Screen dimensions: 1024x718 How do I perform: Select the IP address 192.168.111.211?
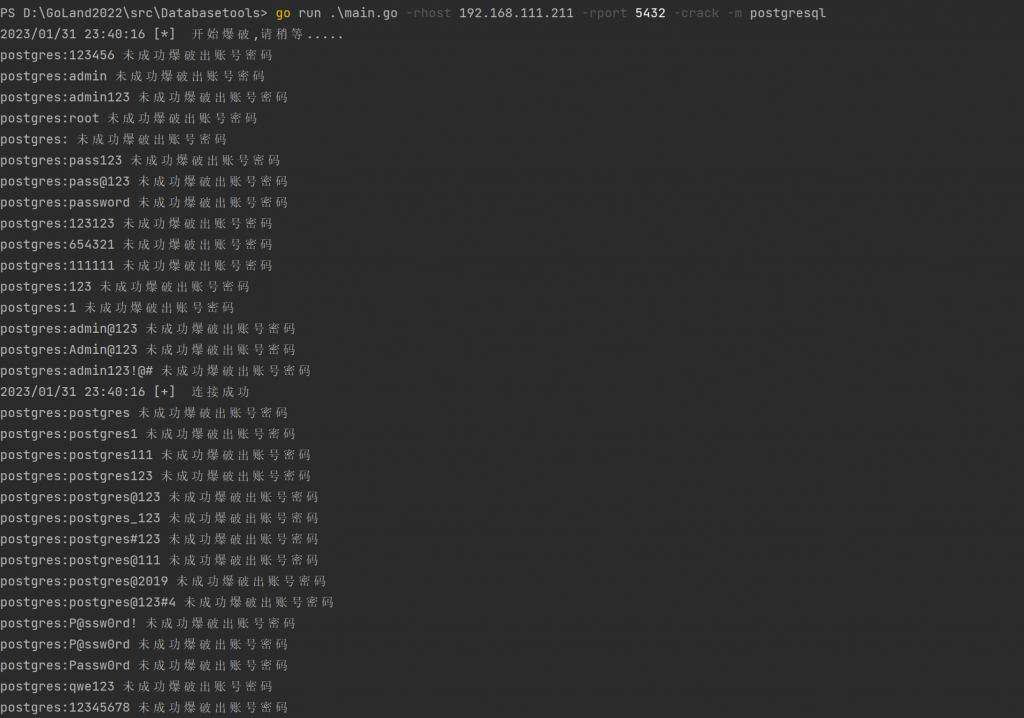(516, 13)
